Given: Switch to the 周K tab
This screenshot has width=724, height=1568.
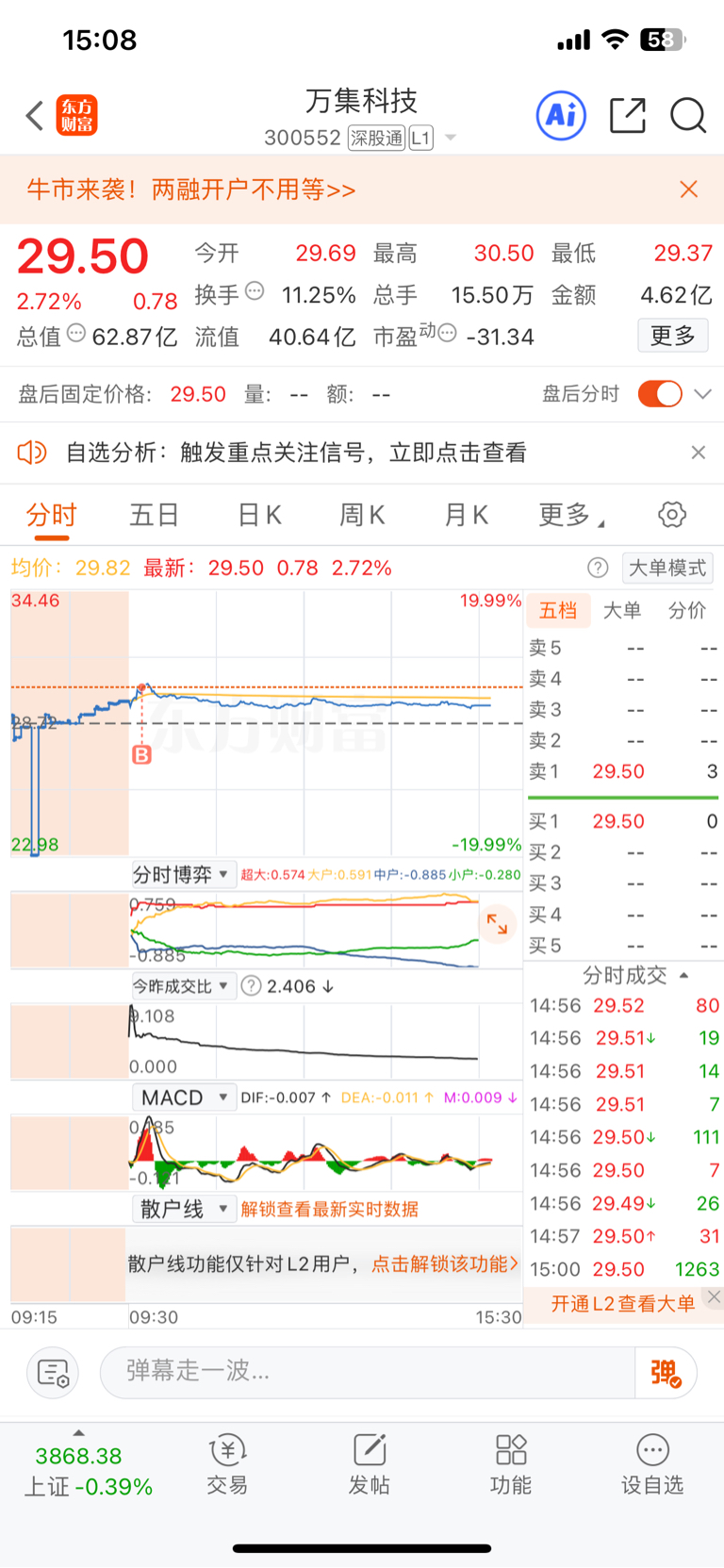Looking at the screenshot, I should [362, 516].
